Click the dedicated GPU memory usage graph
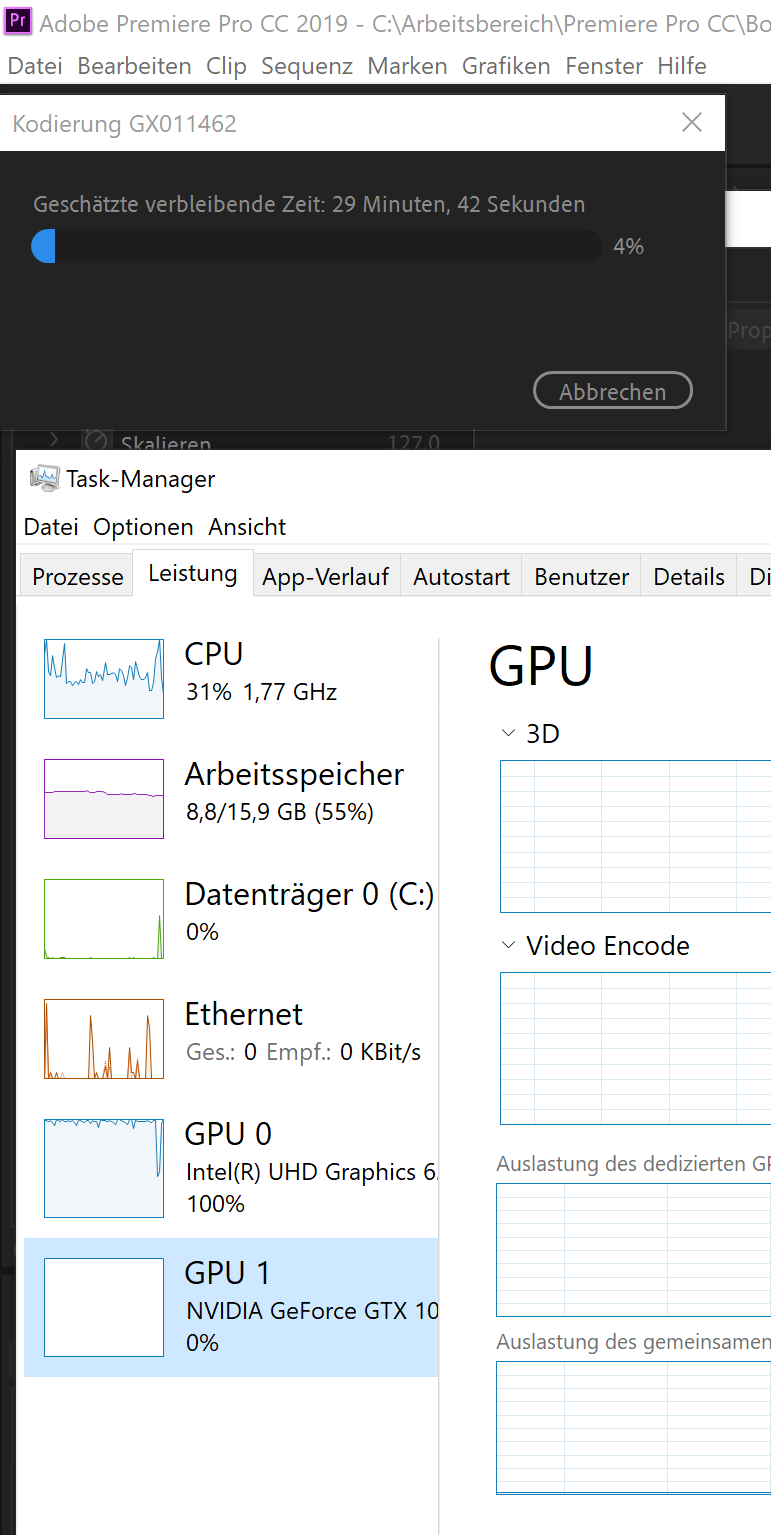 (633, 1250)
